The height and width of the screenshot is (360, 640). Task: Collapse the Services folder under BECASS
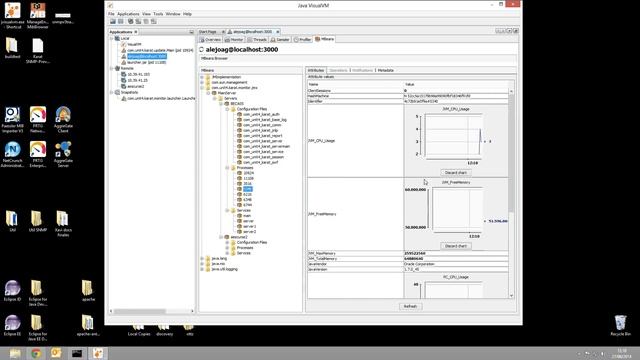(227, 210)
